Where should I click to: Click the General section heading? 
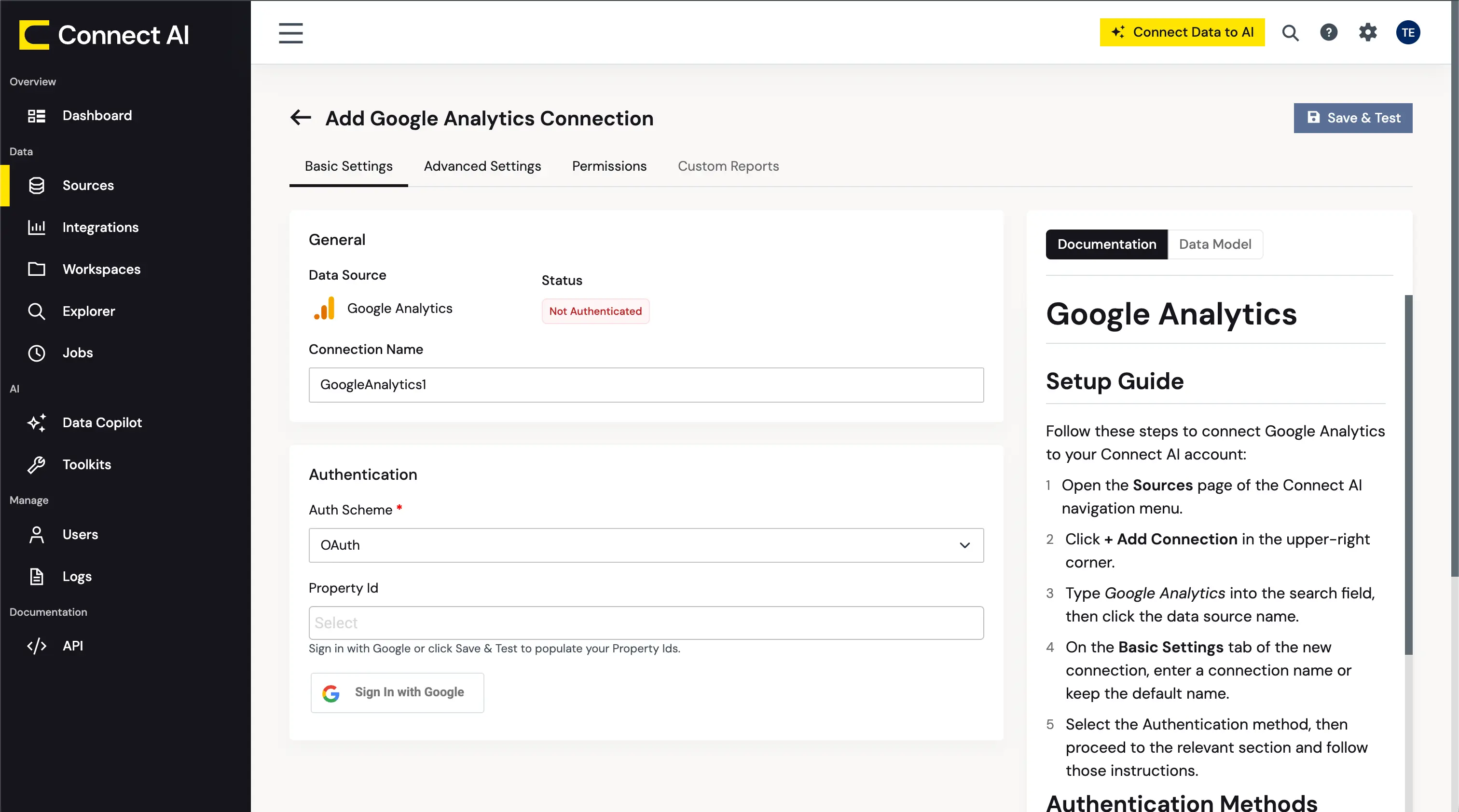click(337, 240)
